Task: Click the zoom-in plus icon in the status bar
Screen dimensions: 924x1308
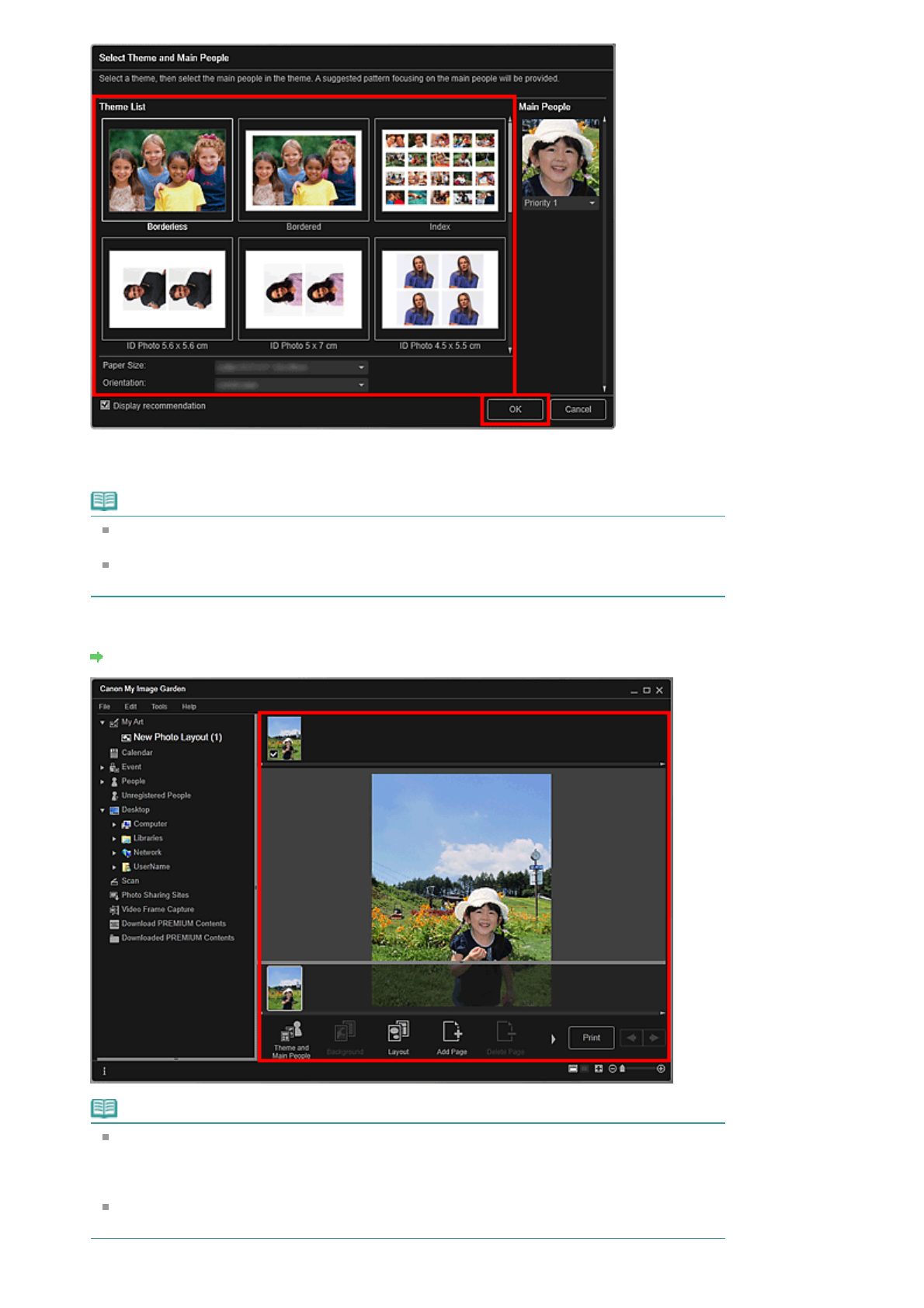Action: click(x=661, y=1069)
